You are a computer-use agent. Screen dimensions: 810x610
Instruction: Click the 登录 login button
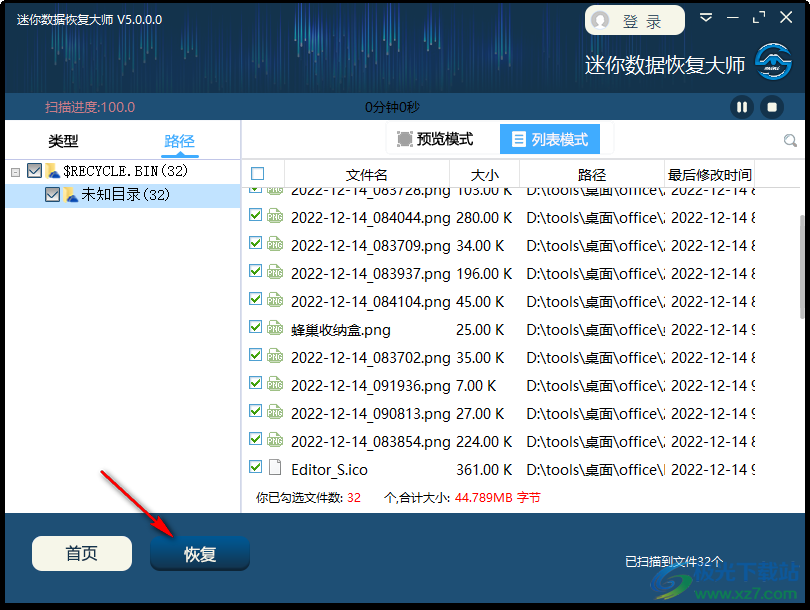pos(635,21)
